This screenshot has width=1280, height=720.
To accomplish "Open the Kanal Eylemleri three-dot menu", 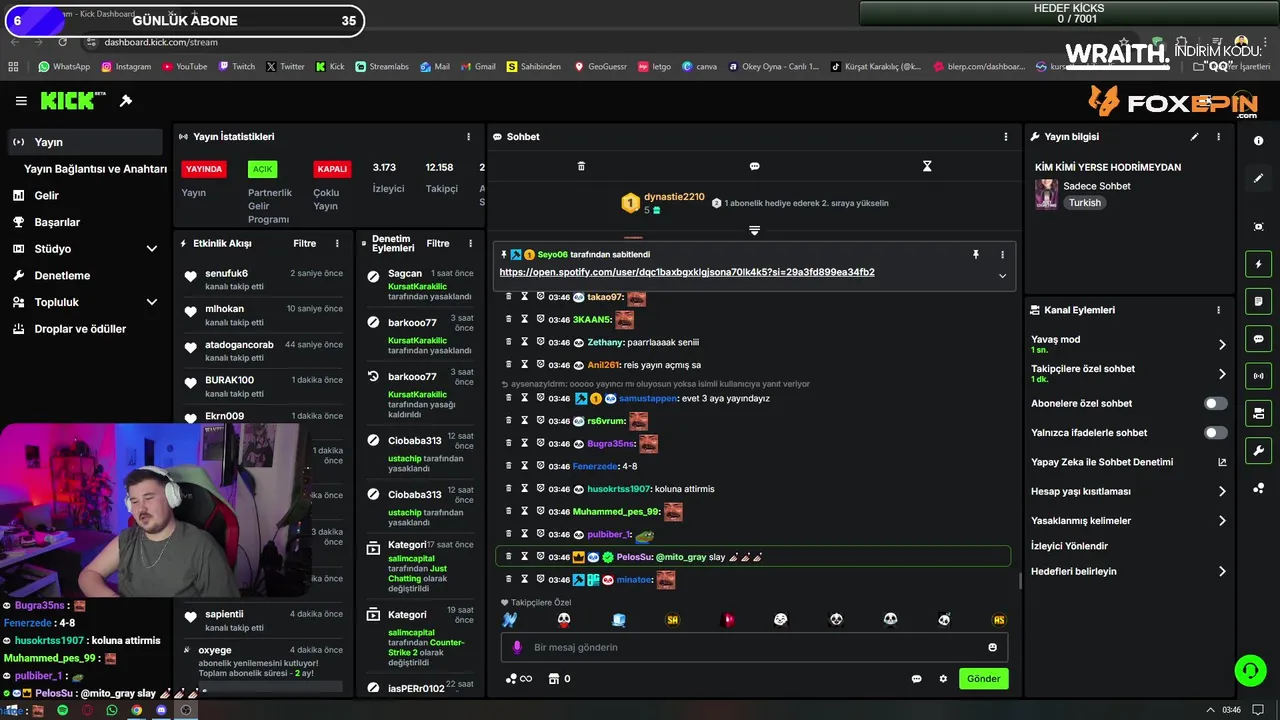I will coord(1218,310).
